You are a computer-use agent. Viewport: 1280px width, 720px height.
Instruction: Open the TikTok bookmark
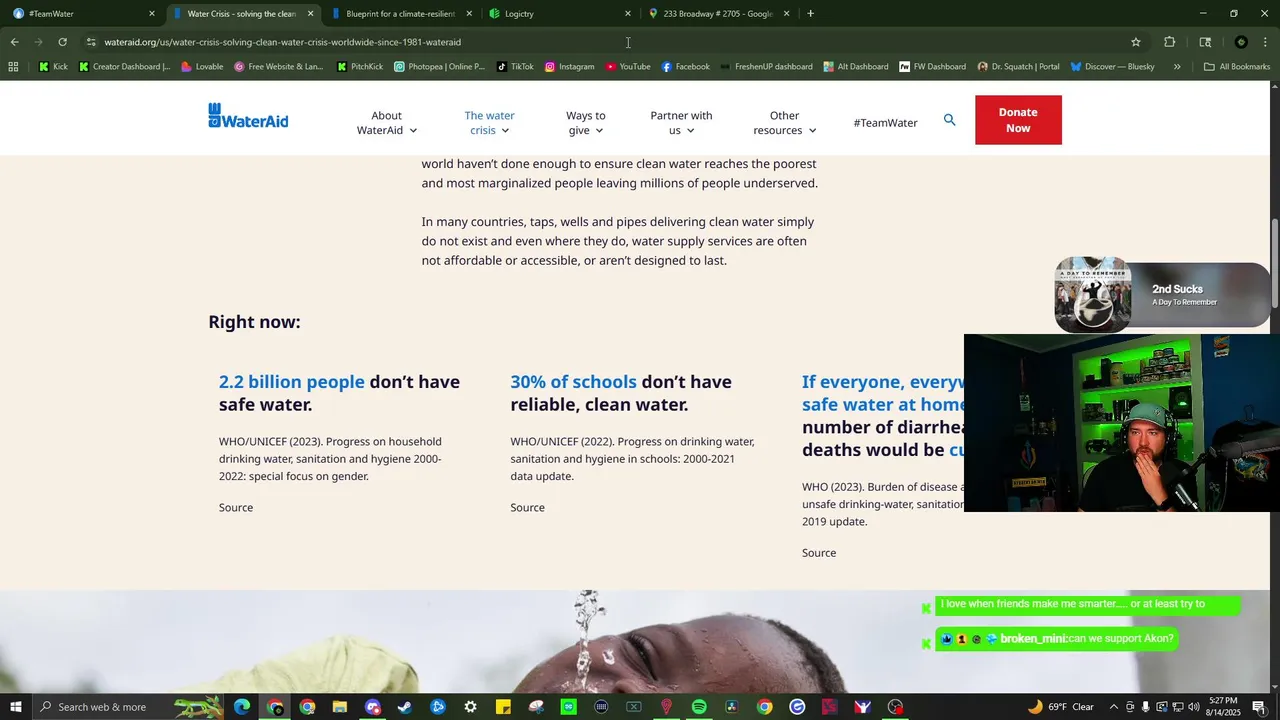[515, 67]
